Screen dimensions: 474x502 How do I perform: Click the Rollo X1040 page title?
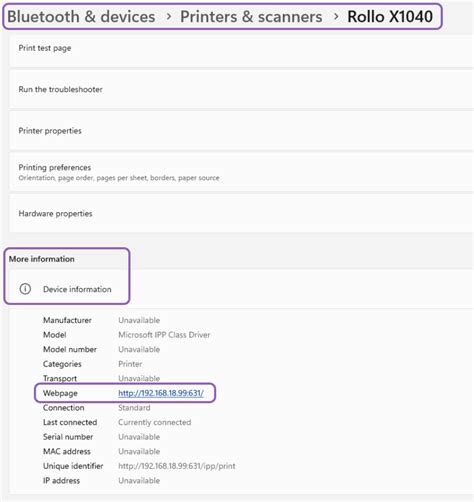click(x=390, y=17)
